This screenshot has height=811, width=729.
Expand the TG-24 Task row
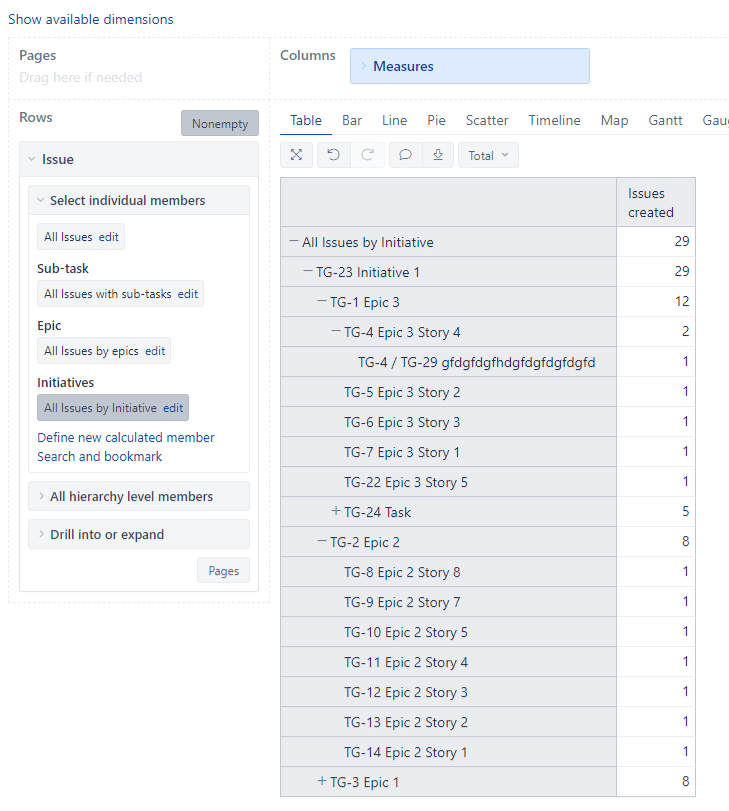click(336, 512)
